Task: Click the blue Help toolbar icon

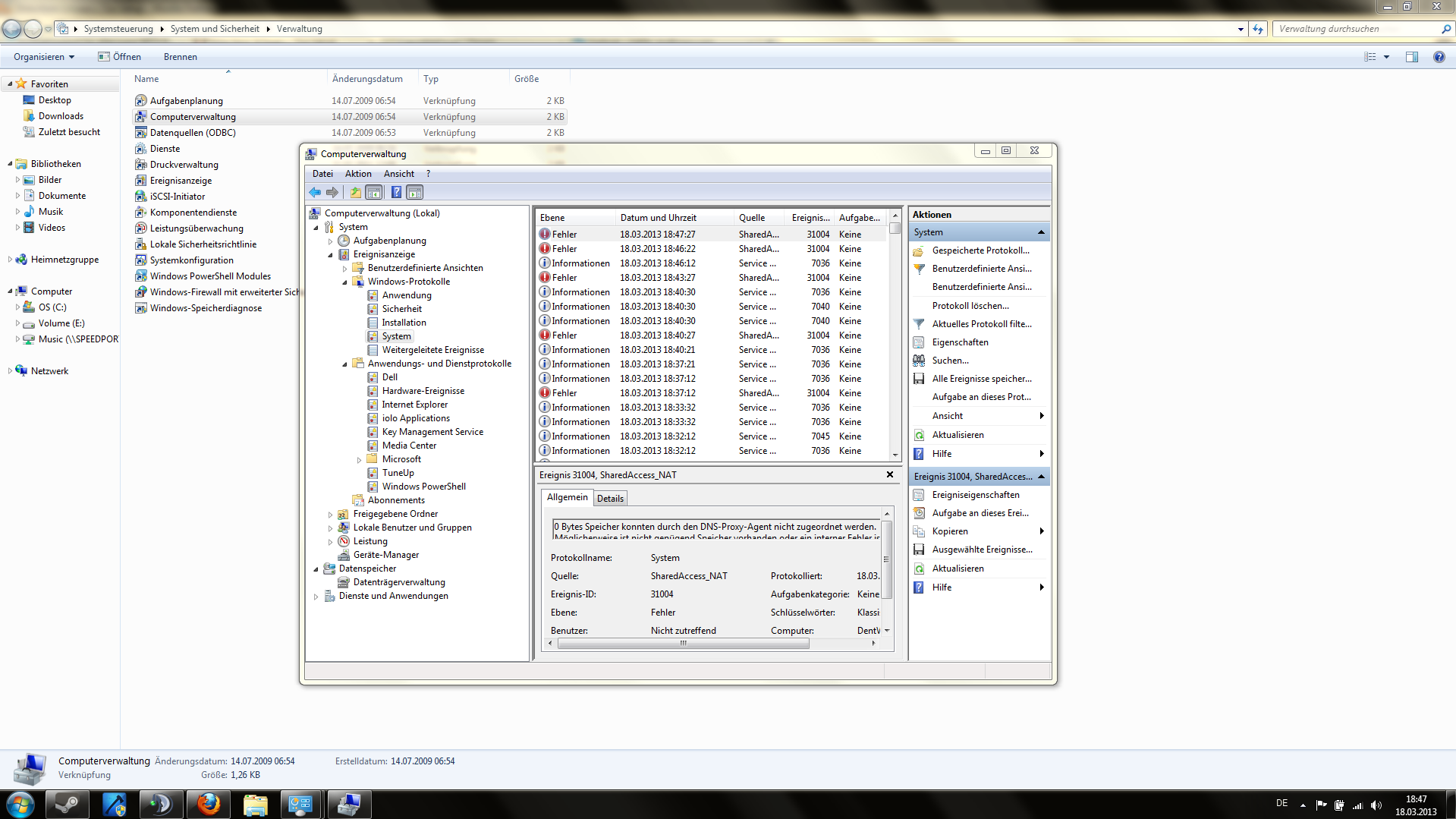Action: click(x=396, y=193)
